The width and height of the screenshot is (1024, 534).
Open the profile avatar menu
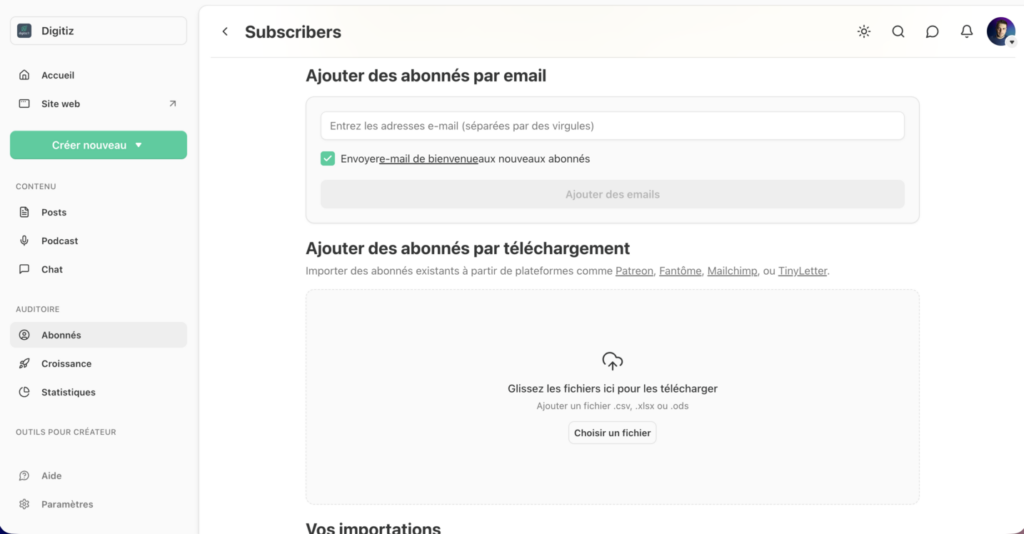coord(1000,31)
